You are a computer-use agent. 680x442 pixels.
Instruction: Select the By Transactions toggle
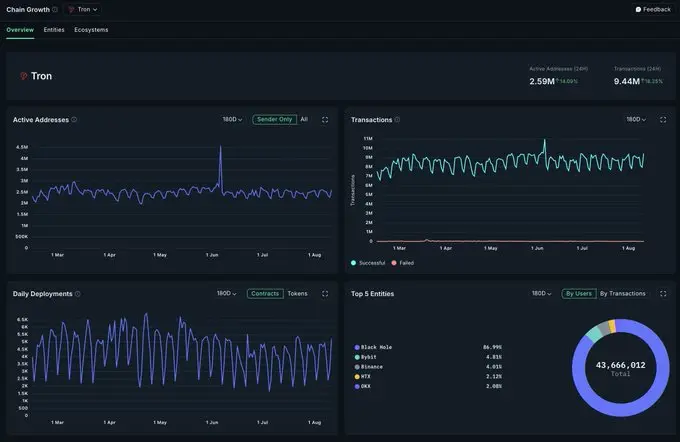click(x=623, y=294)
